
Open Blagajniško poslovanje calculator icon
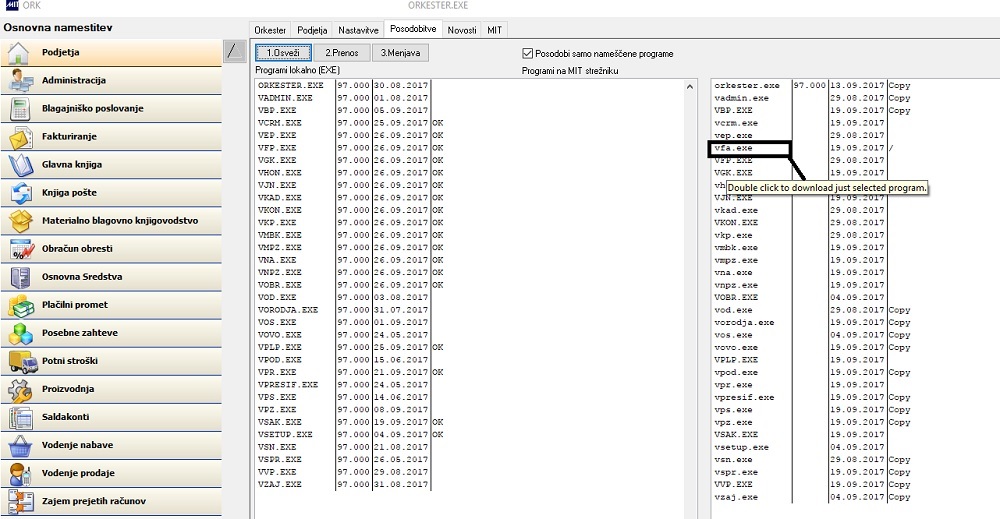pos(20,108)
